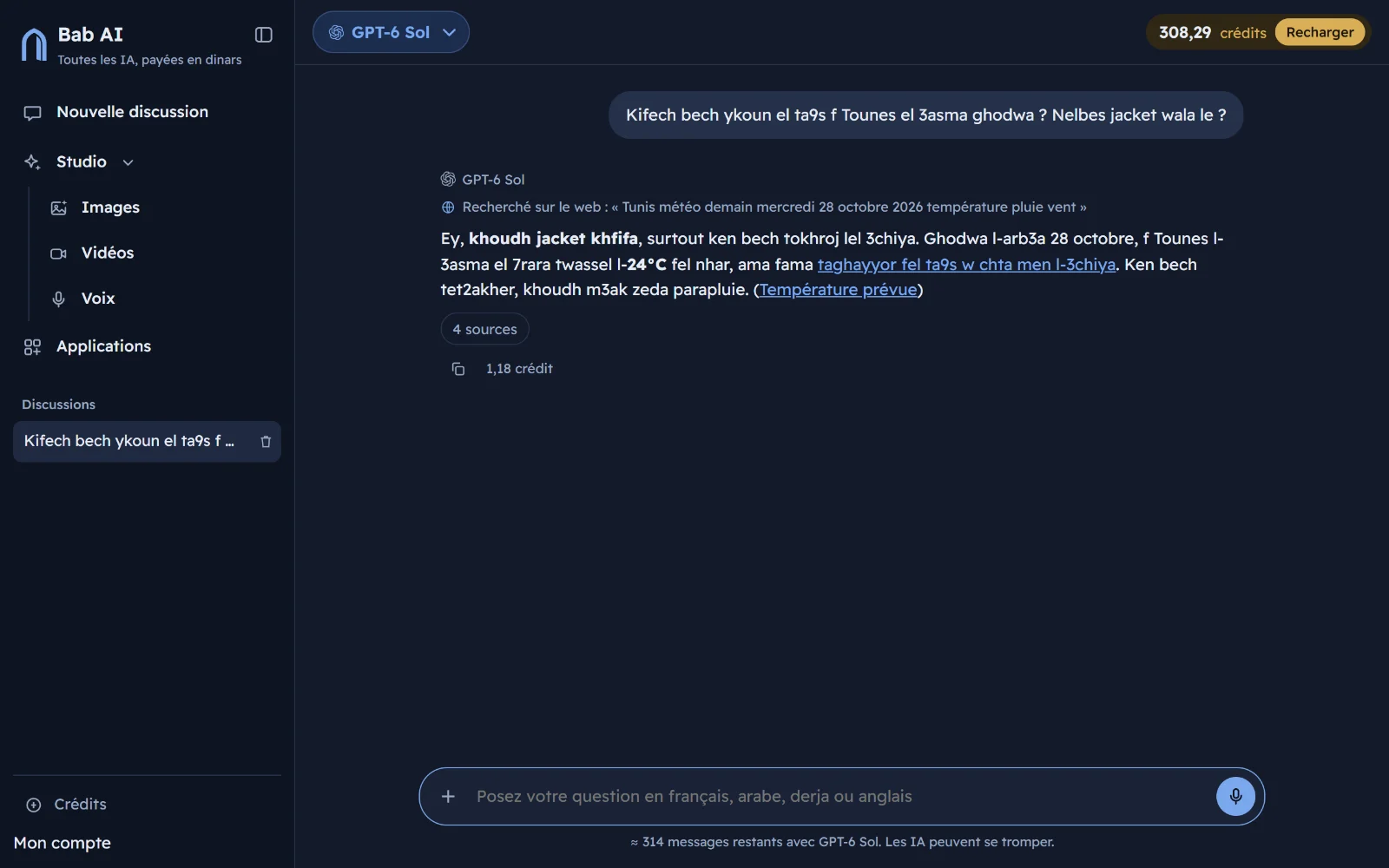
Task: Open Mon compte
Action: tap(63, 843)
